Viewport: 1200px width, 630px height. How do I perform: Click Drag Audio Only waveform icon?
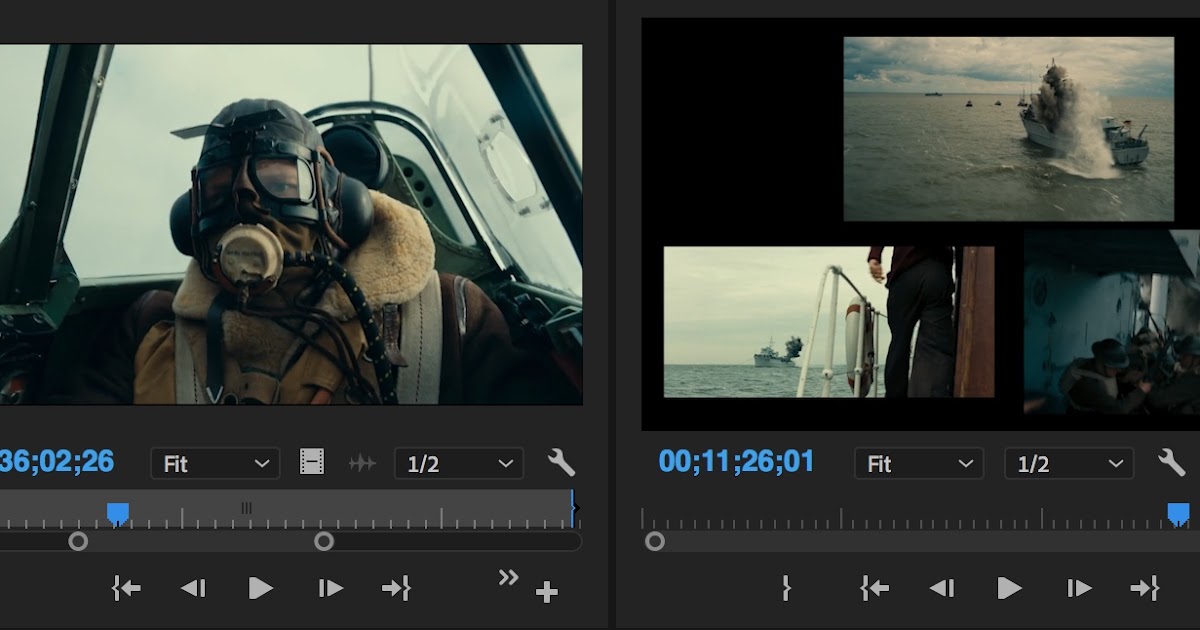click(x=361, y=463)
